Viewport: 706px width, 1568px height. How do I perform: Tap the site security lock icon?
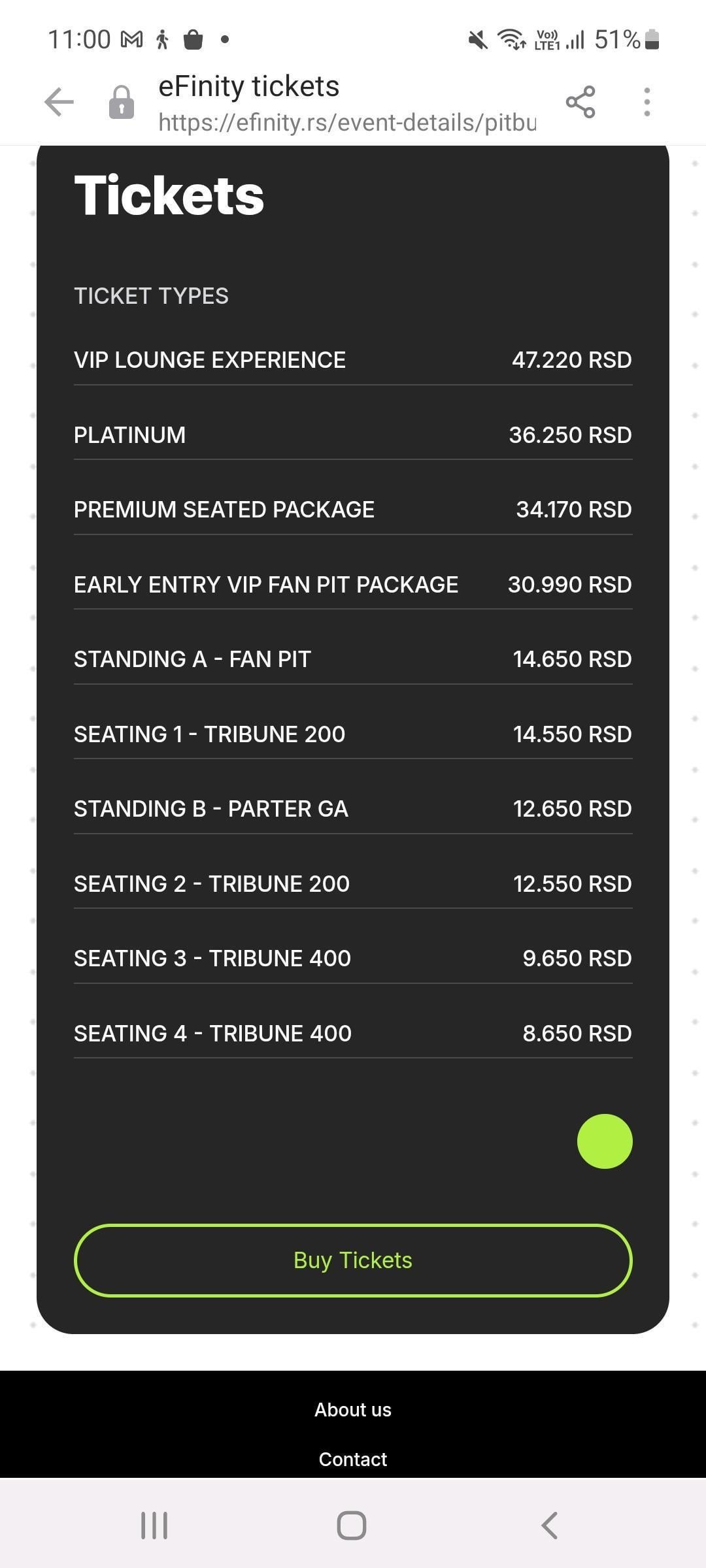pyautogui.click(x=122, y=103)
